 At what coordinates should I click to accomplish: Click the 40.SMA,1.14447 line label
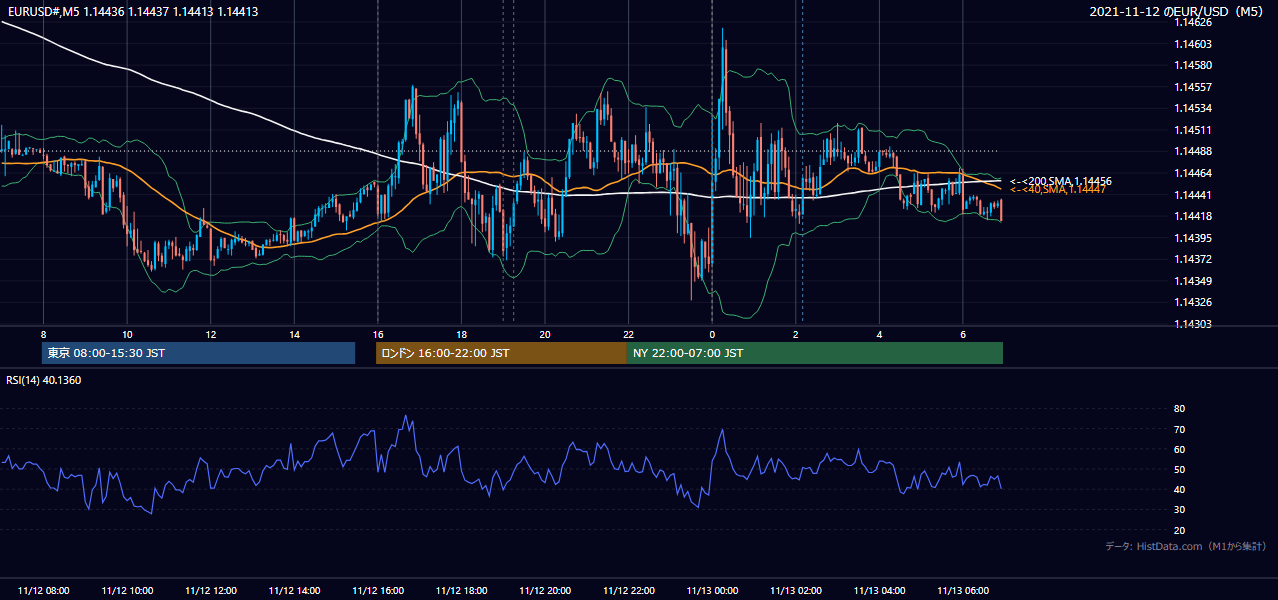click(1058, 190)
